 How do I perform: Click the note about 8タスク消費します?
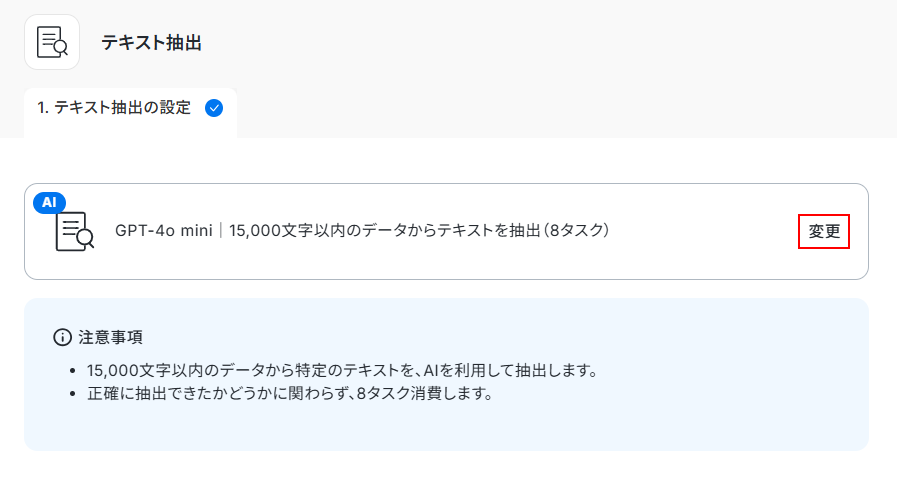290,392
